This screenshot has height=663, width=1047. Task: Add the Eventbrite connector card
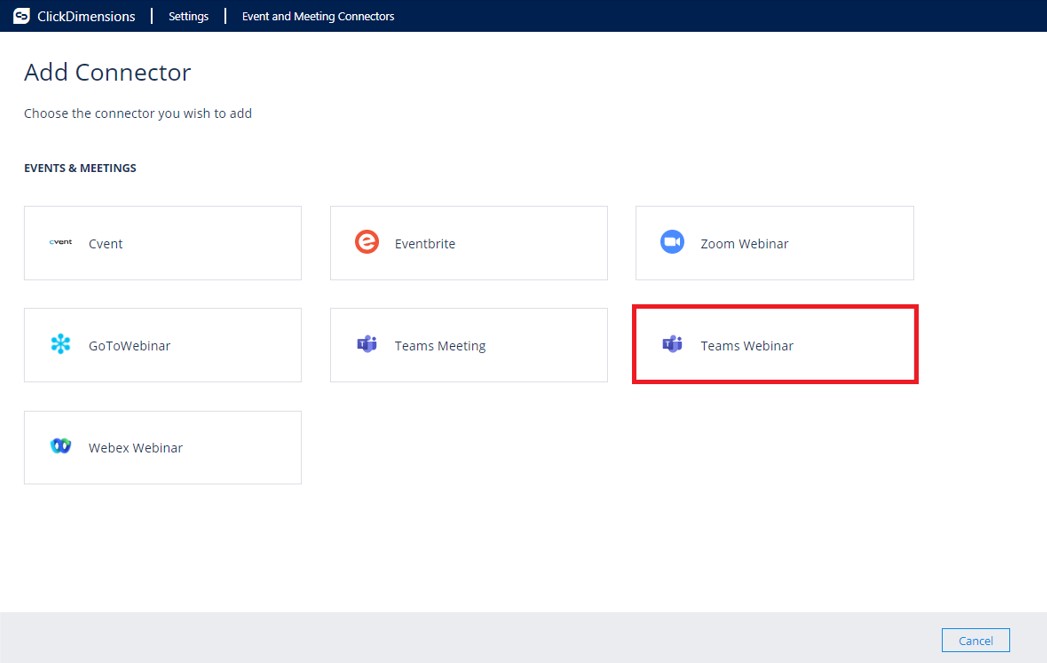pyautogui.click(x=469, y=243)
